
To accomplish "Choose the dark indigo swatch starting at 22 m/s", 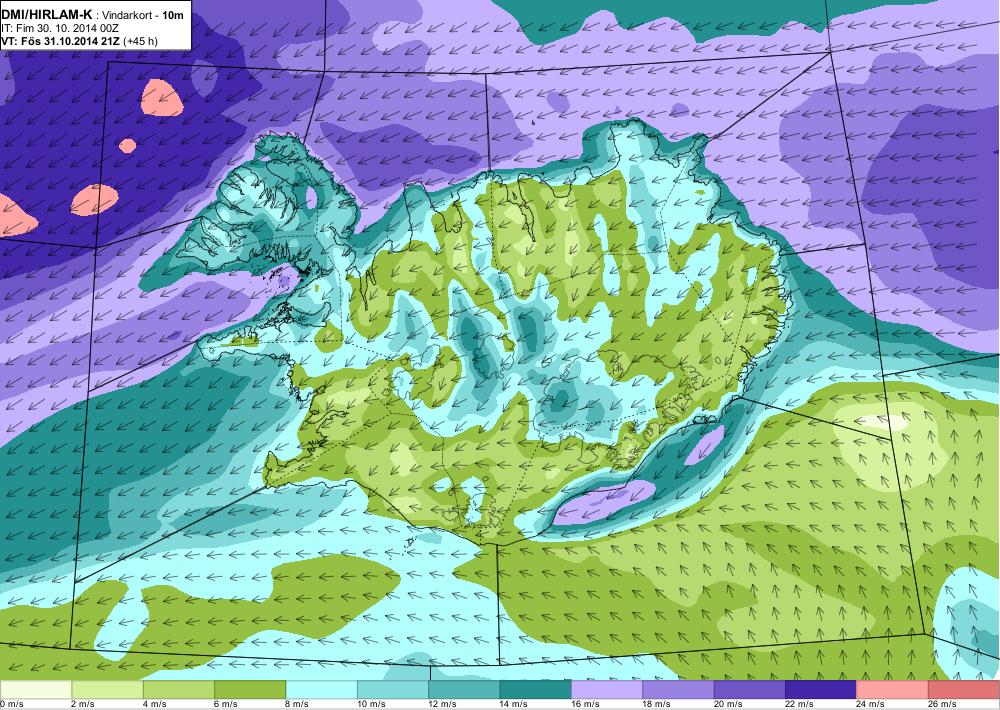I will 821,690.
